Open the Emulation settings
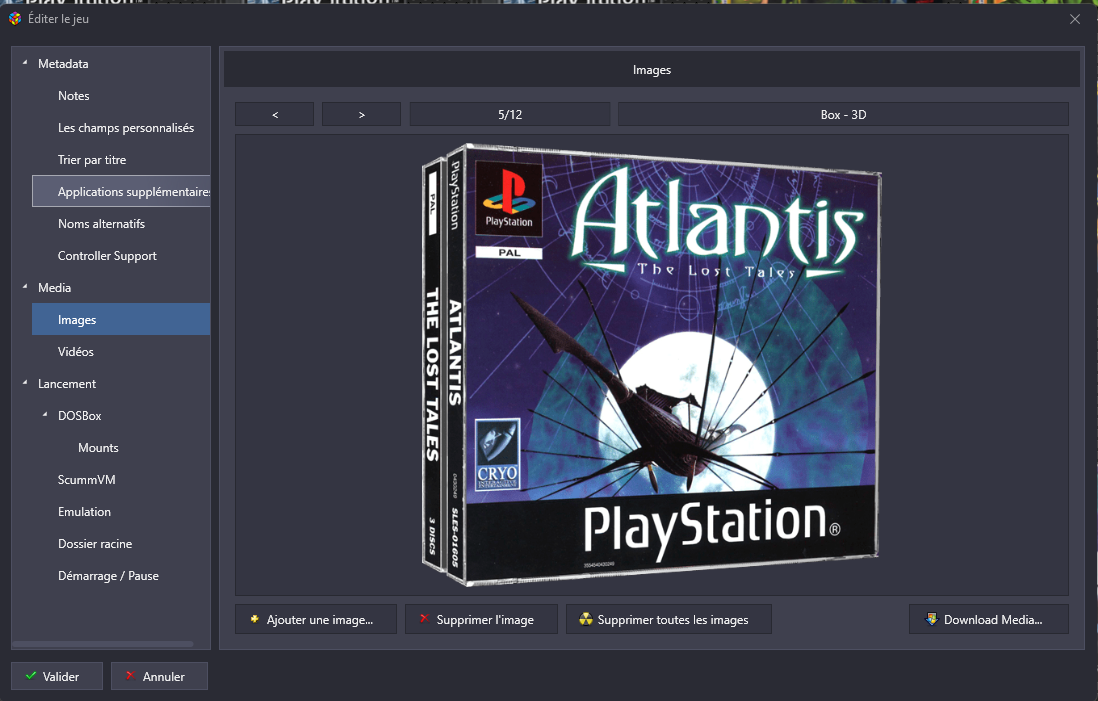 [x=84, y=512]
